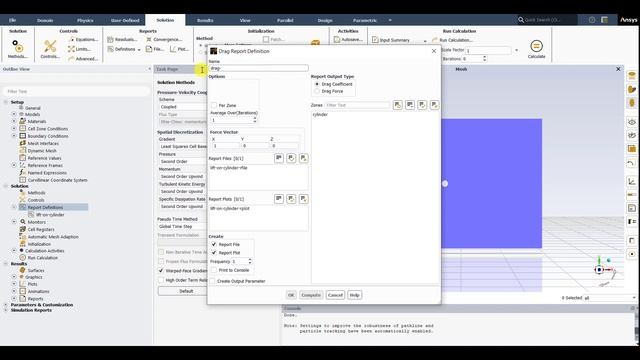Image resolution: width=640 pixels, height=360 pixels.
Task: Enable the Per Zone checkbox
Action: 214,105
